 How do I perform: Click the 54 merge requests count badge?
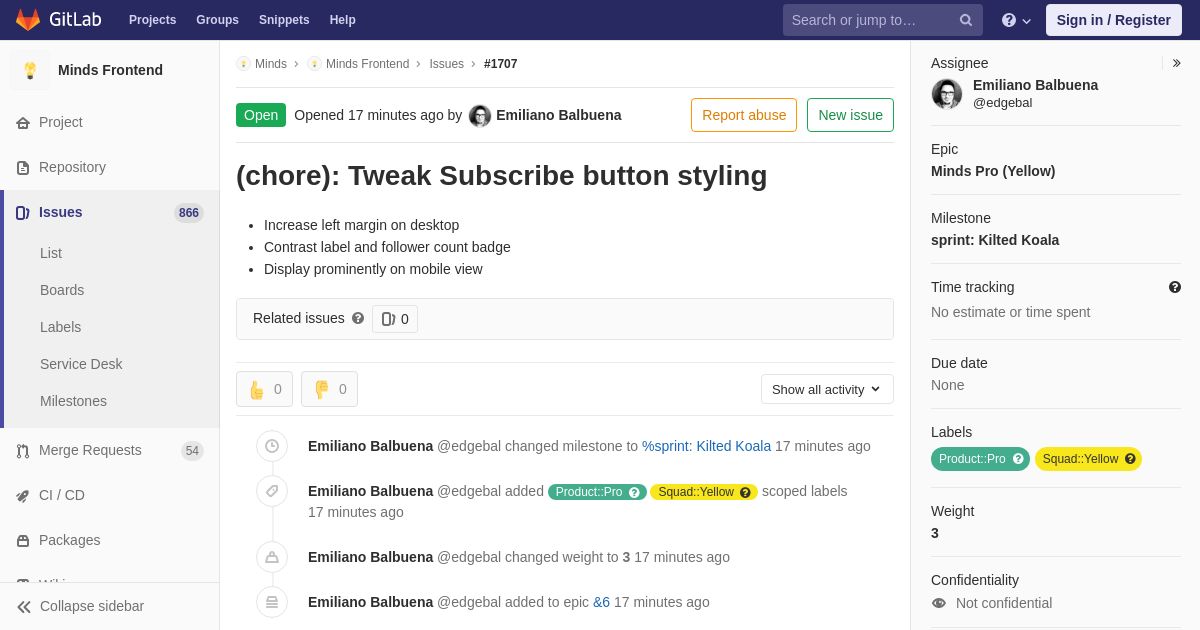click(x=192, y=451)
